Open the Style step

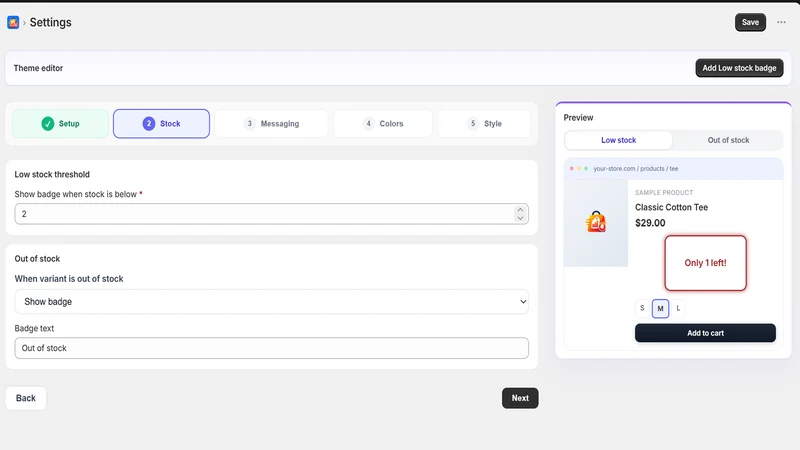(x=484, y=123)
